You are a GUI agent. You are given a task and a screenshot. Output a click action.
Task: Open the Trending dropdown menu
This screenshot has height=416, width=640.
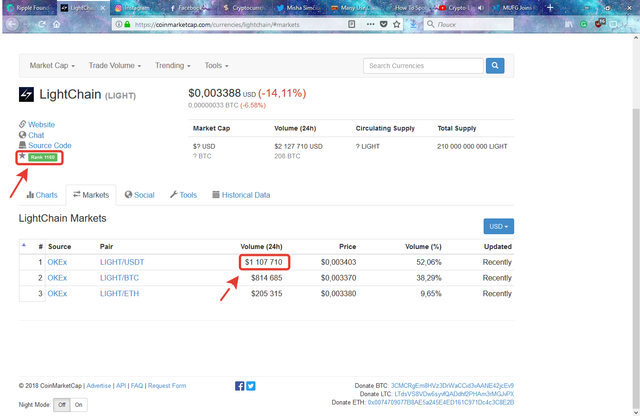[x=173, y=66]
